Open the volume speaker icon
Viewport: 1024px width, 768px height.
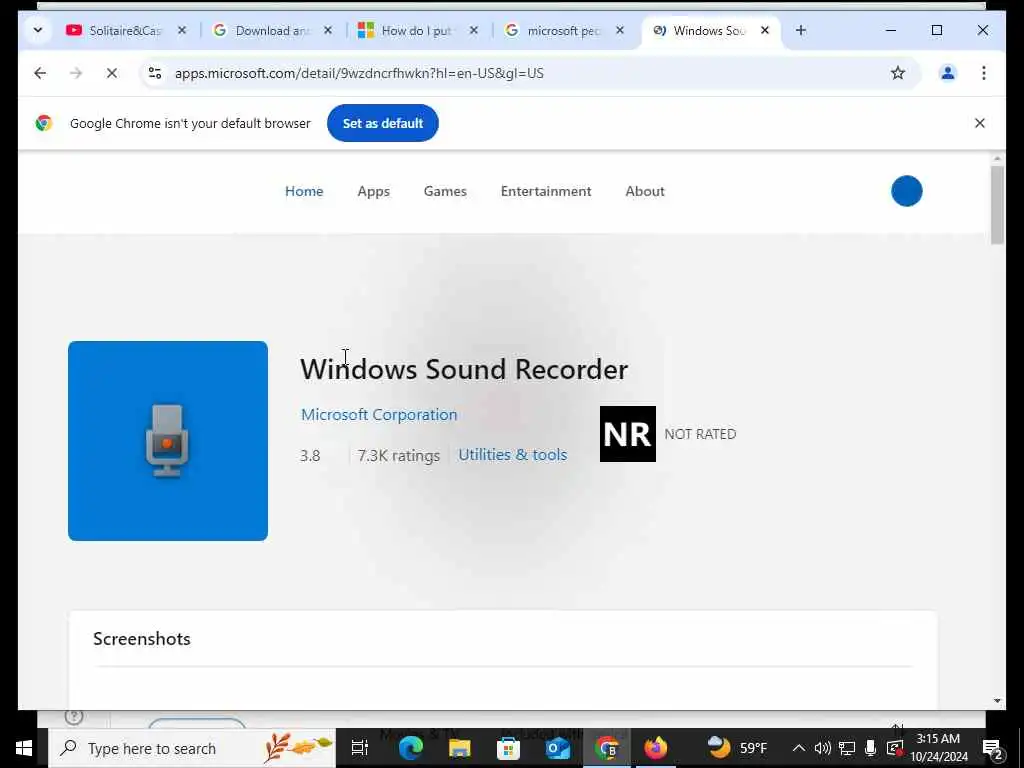point(823,748)
